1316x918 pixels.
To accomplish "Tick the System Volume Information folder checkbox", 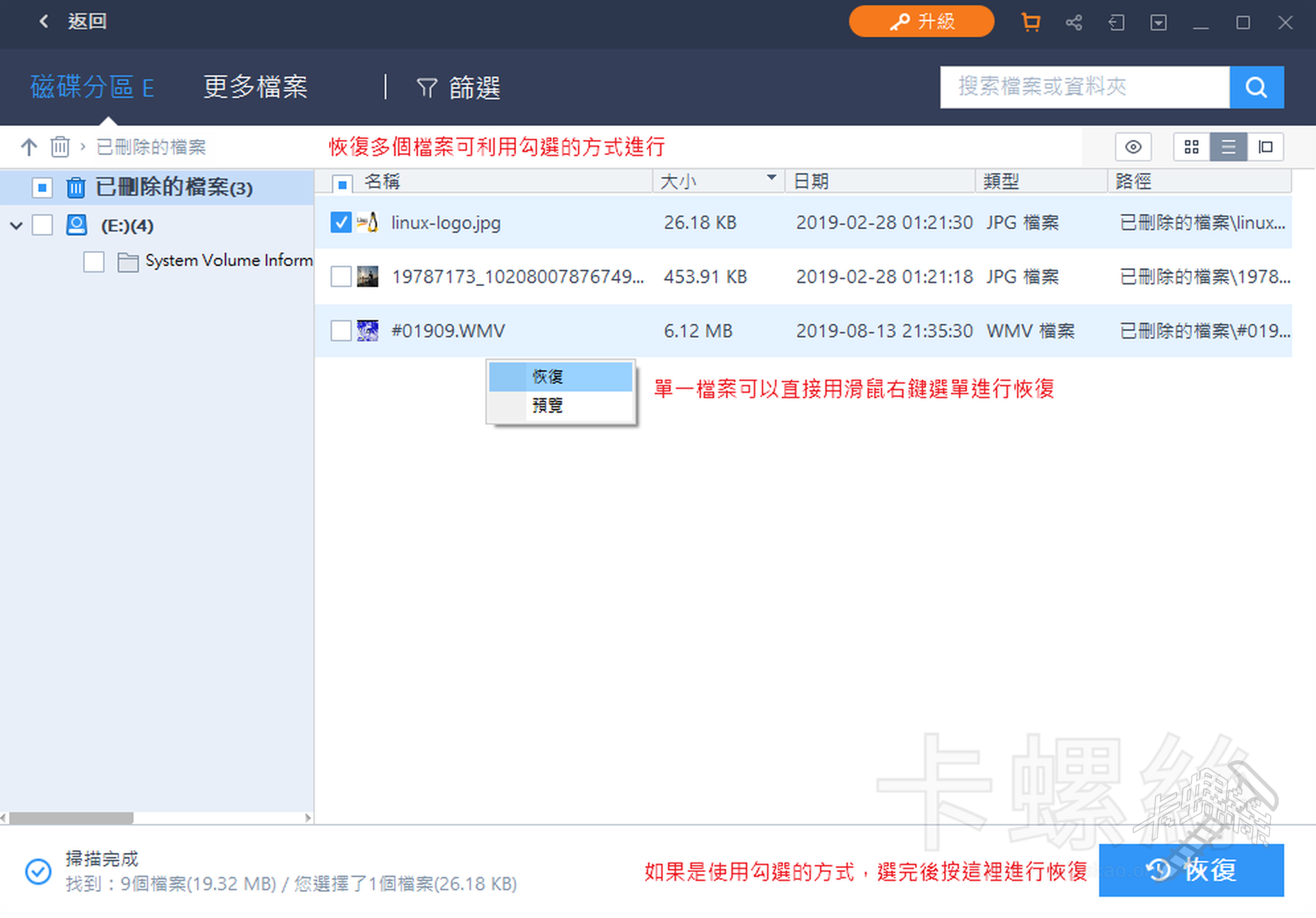I will (94, 261).
